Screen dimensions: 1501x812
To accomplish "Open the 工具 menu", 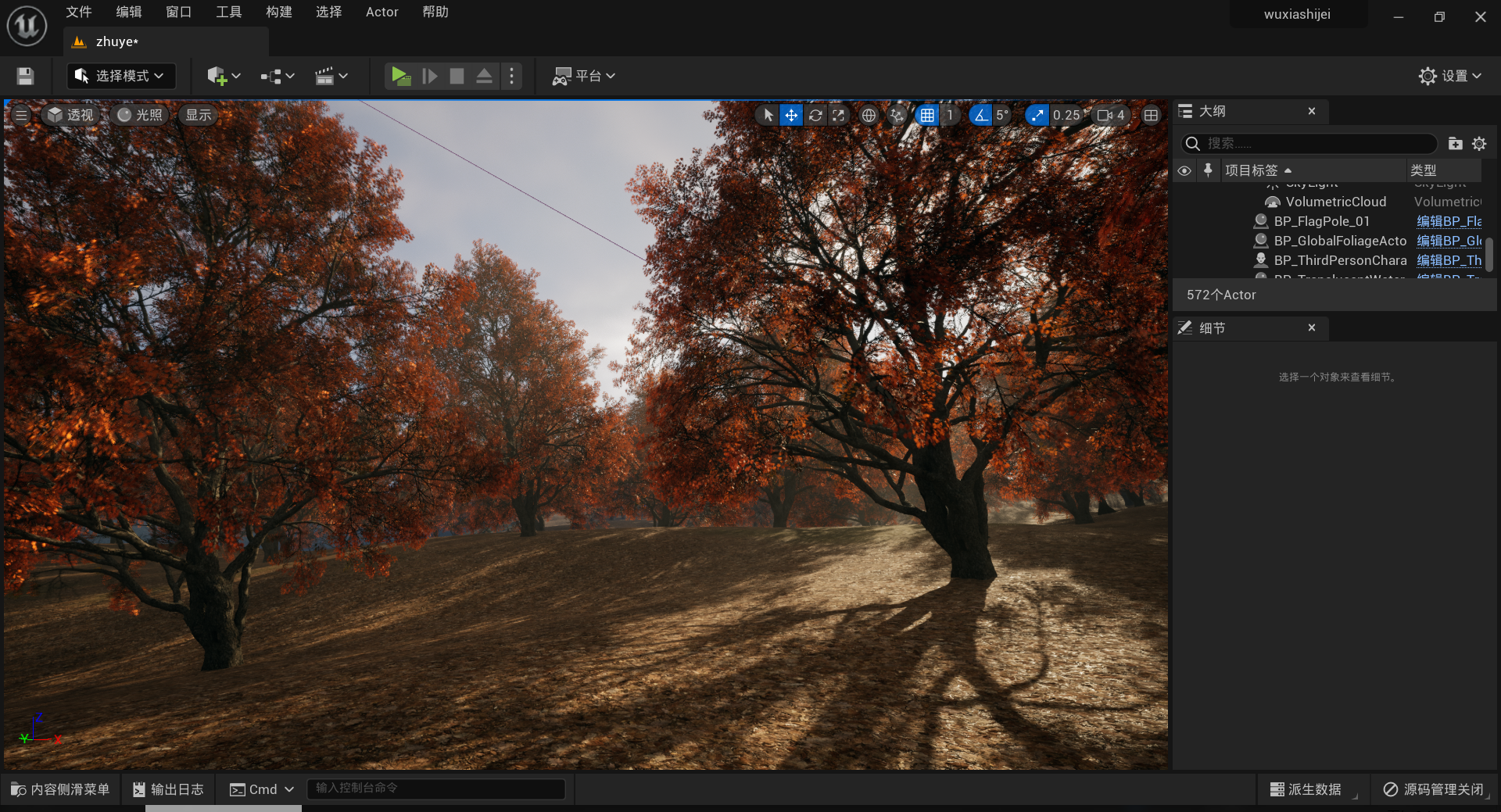I will tap(228, 12).
